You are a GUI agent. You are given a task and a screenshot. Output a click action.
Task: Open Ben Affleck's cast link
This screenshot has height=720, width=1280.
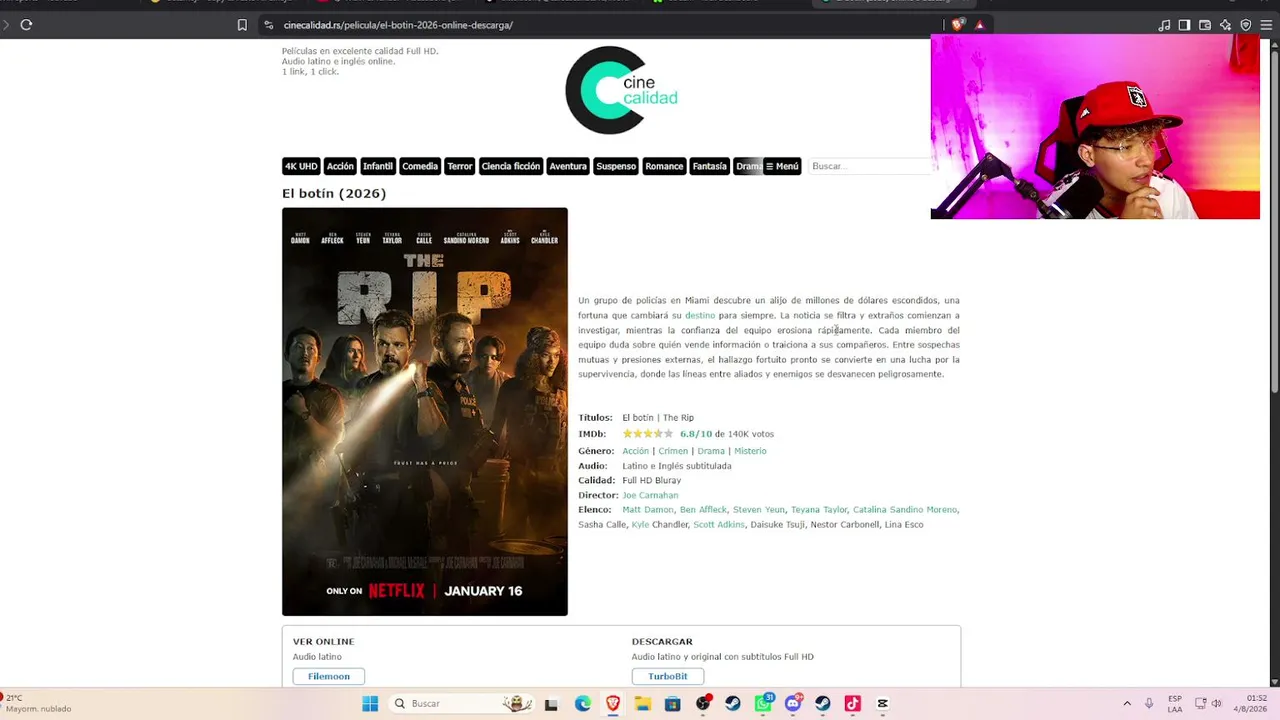703,510
